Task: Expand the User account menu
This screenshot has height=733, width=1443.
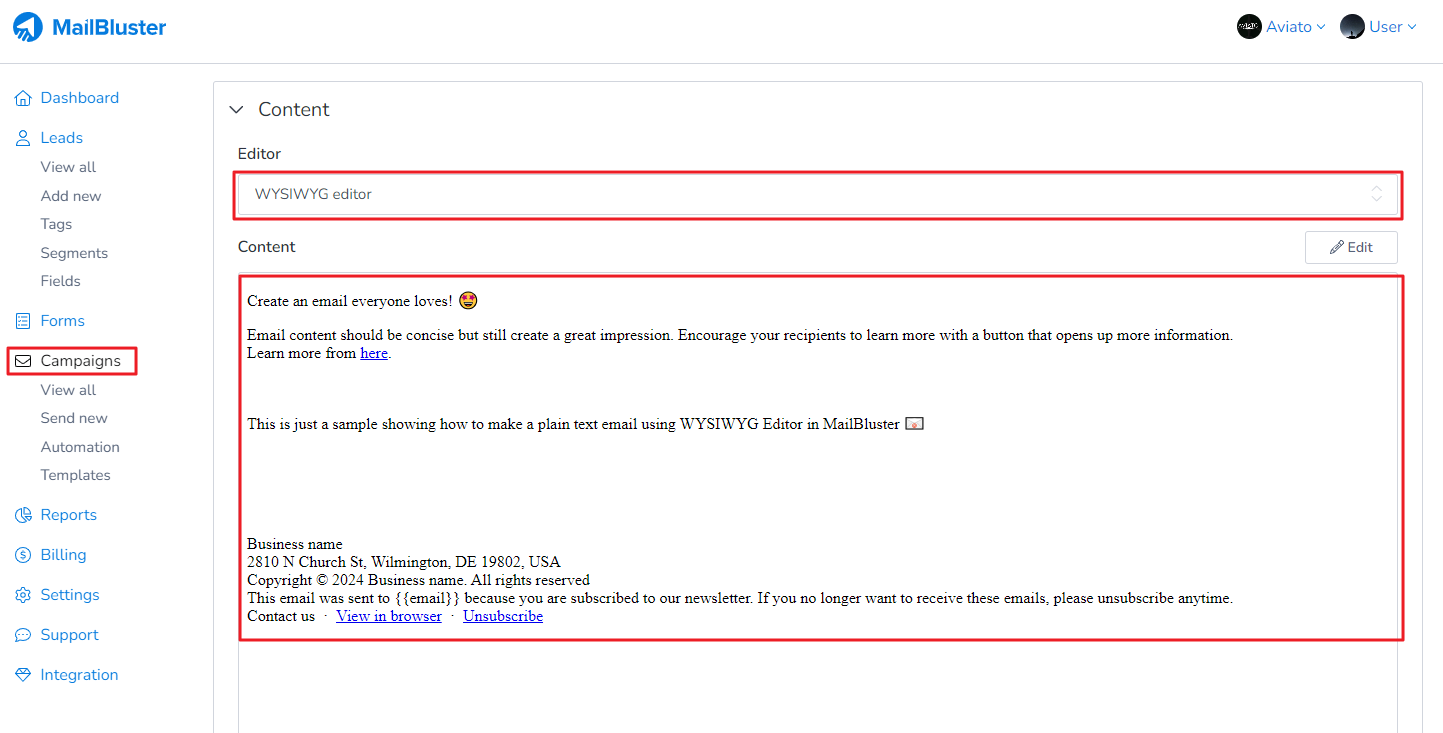Action: (x=1379, y=27)
